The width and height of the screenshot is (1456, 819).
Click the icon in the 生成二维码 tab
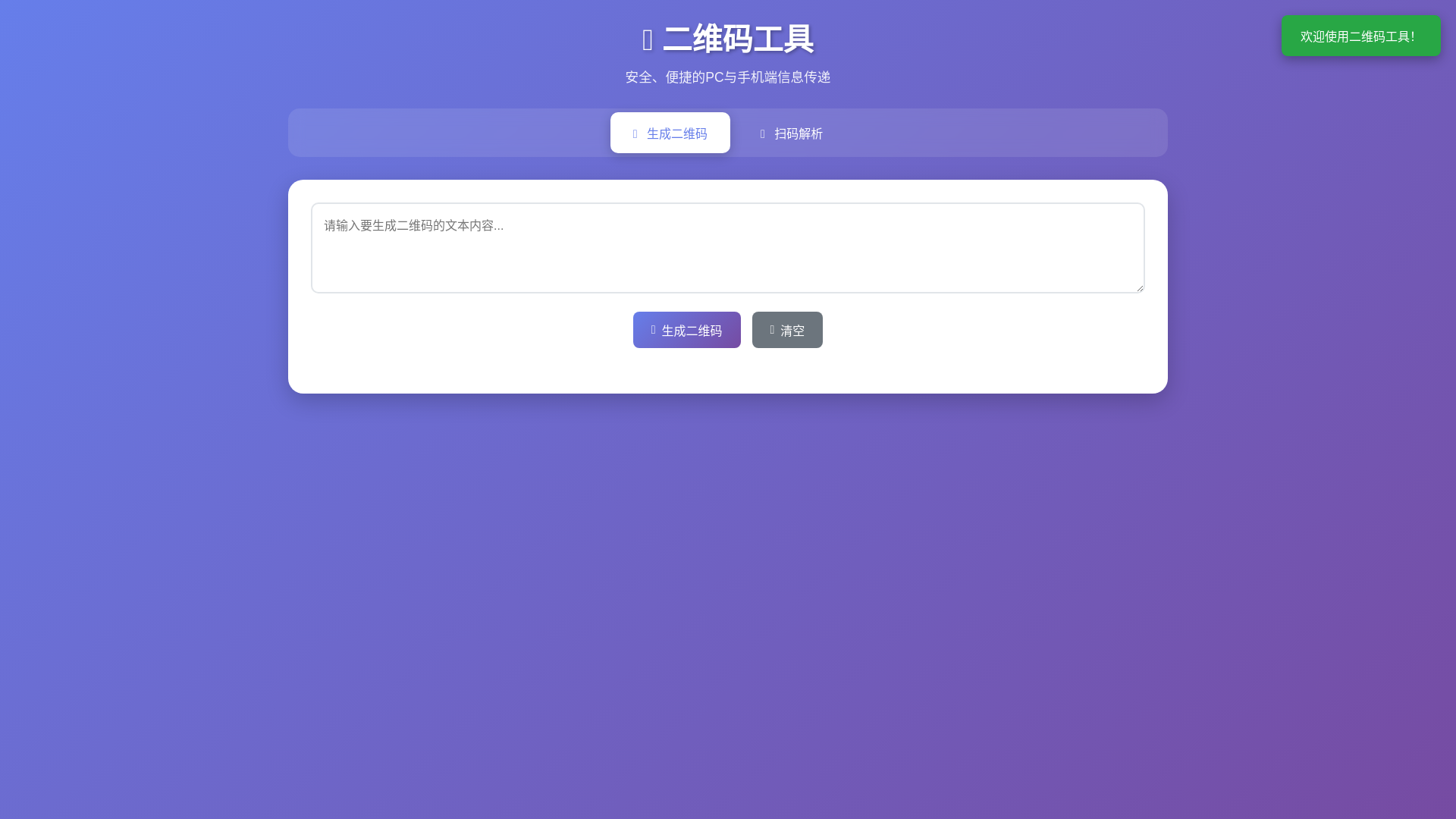coord(635,133)
